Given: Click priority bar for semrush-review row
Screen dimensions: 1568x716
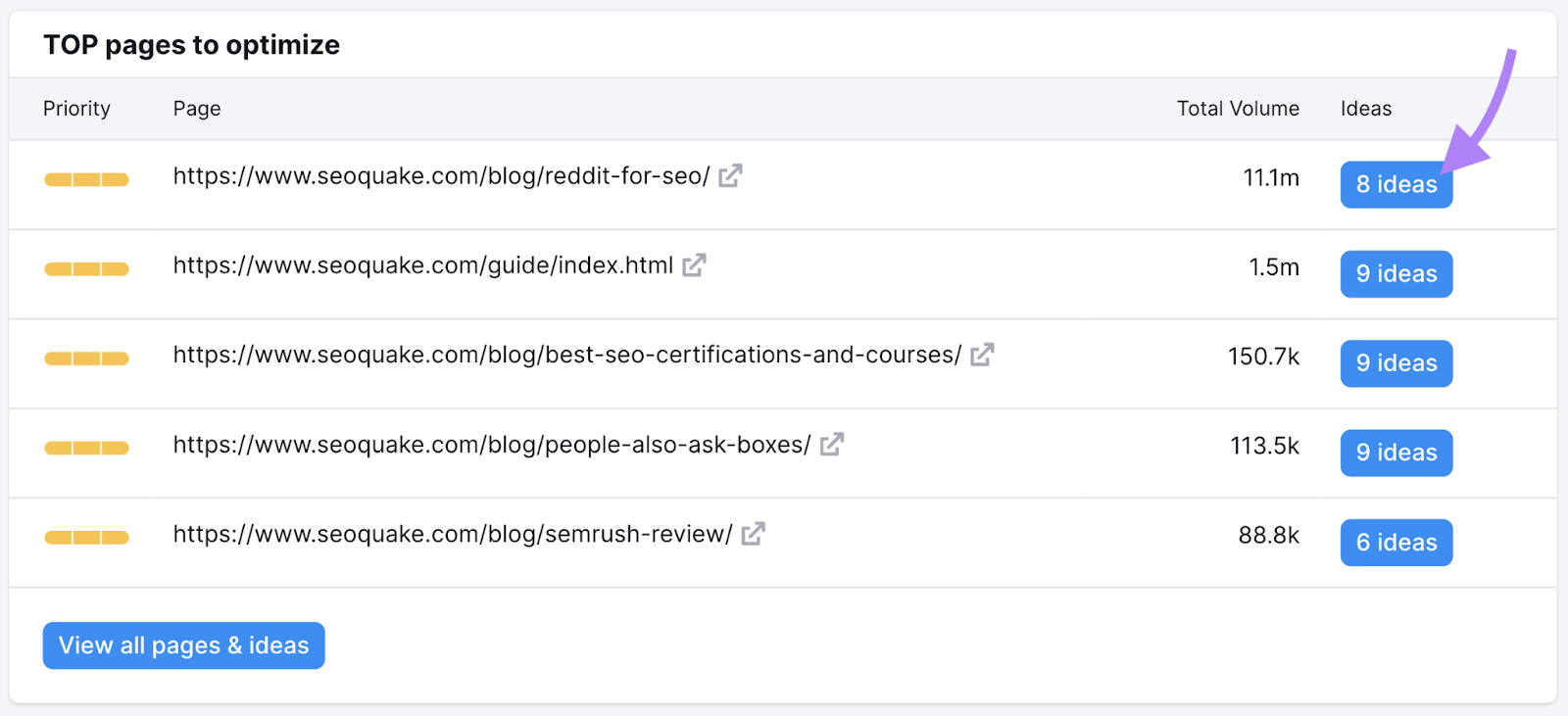Looking at the screenshot, I should click(86, 537).
